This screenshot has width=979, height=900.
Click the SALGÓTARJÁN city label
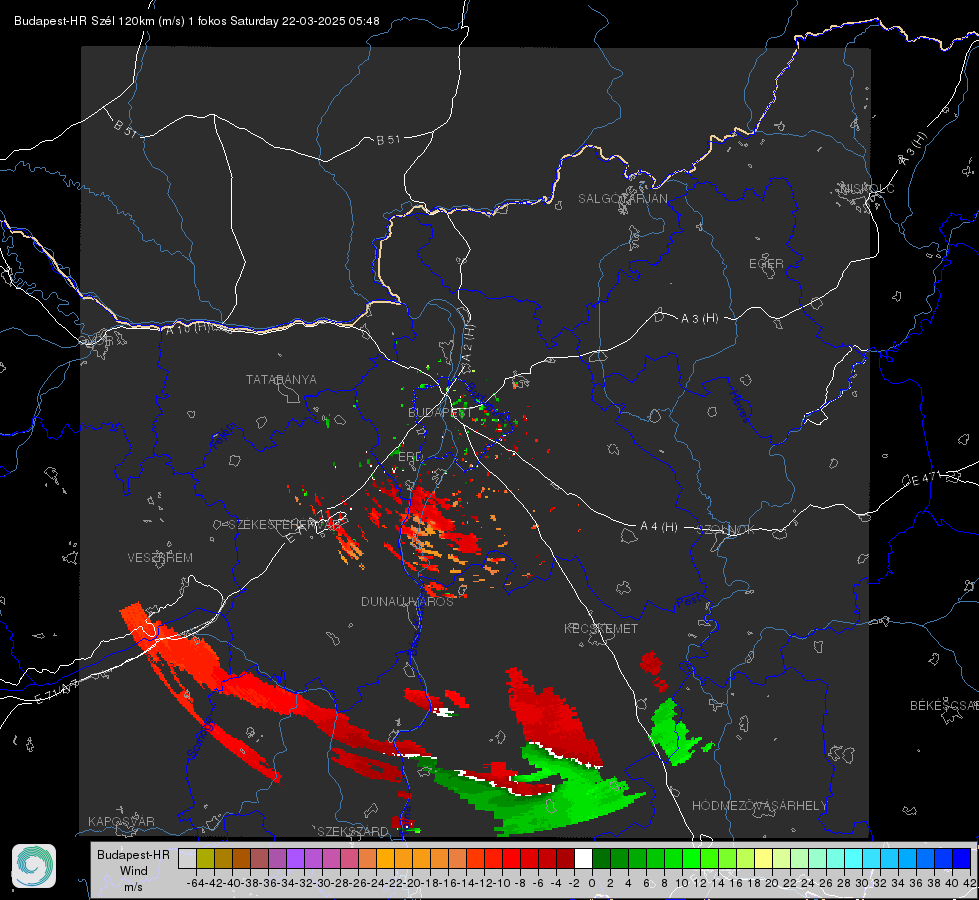tap(622, 199)
